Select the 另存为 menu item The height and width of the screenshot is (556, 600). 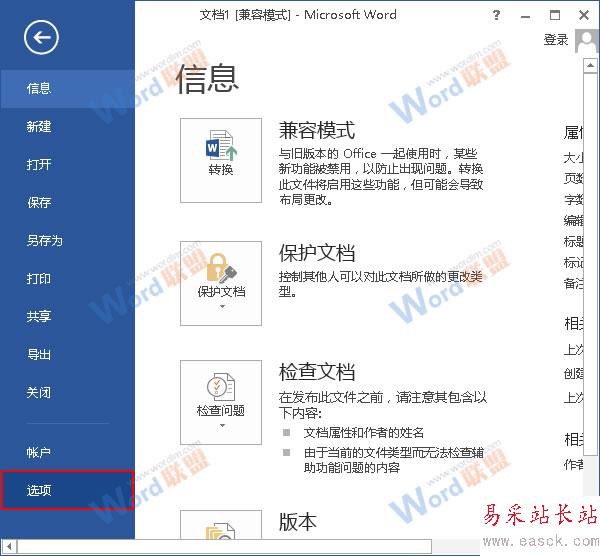(67, 241)
